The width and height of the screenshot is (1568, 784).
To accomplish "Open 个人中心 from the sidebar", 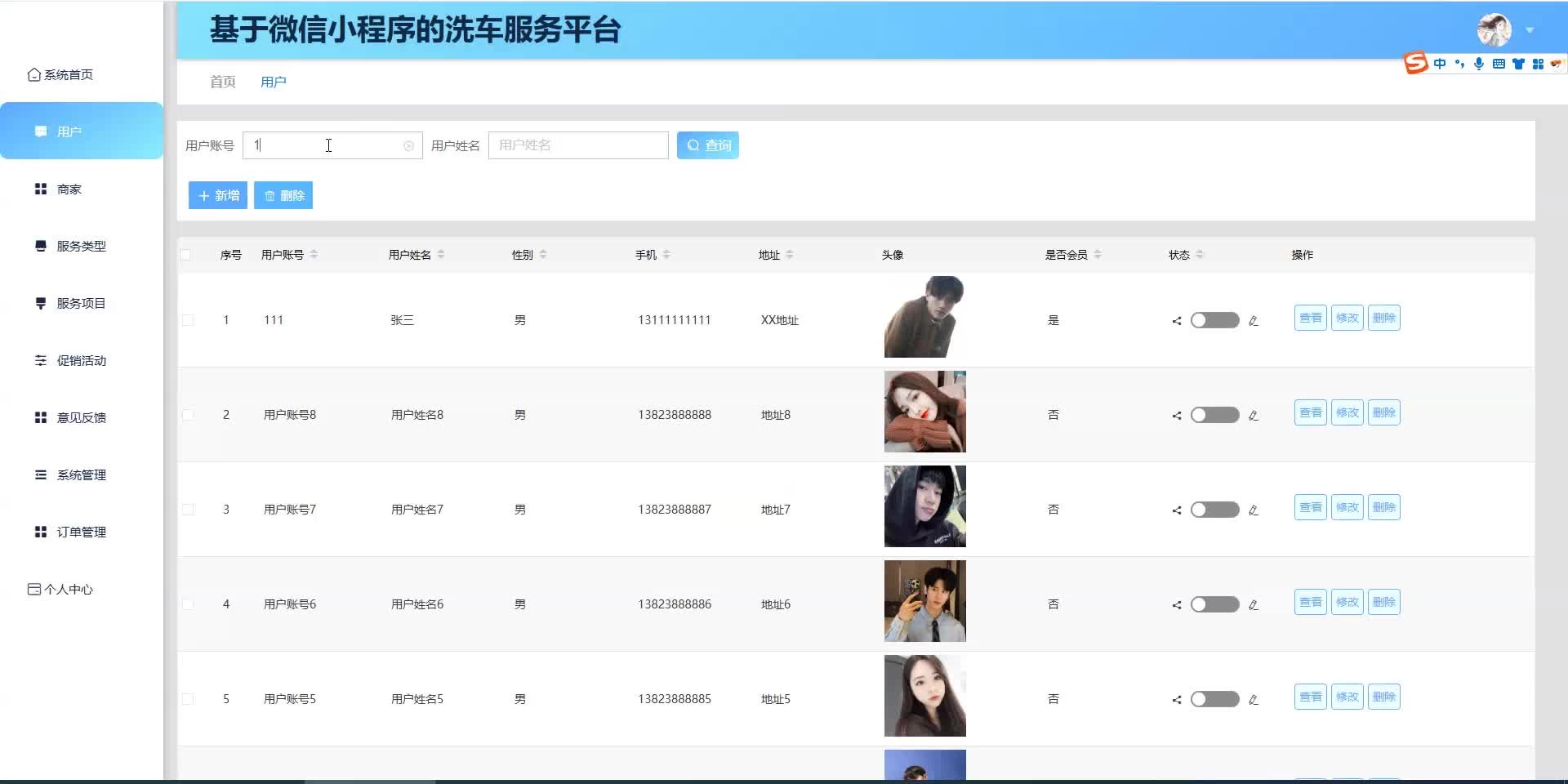I will point(60,589).
